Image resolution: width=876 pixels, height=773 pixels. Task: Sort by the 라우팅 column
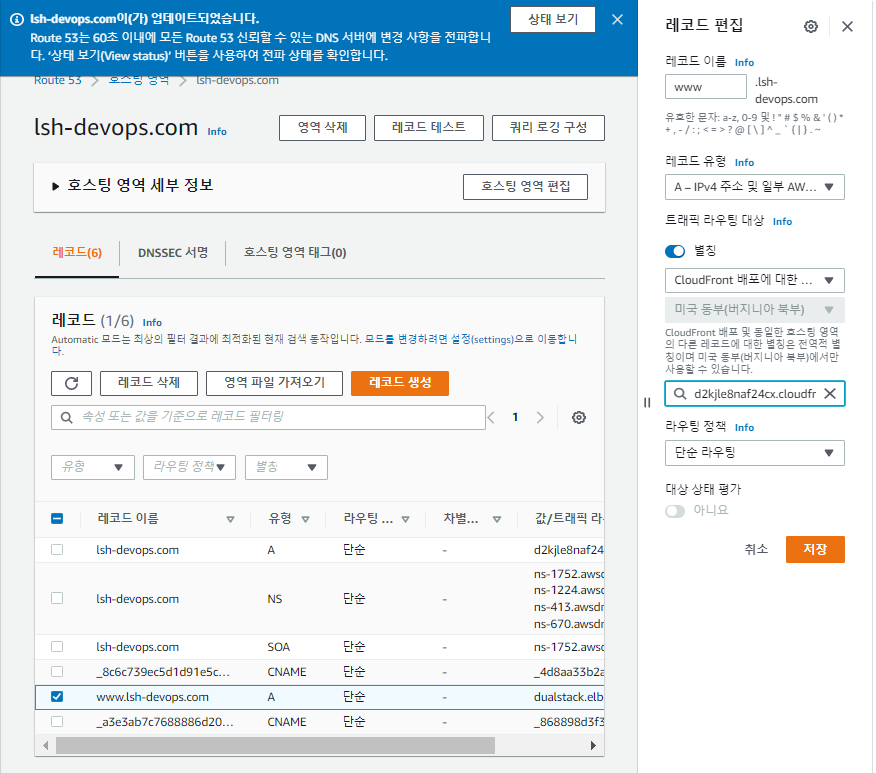coord(406,519)
